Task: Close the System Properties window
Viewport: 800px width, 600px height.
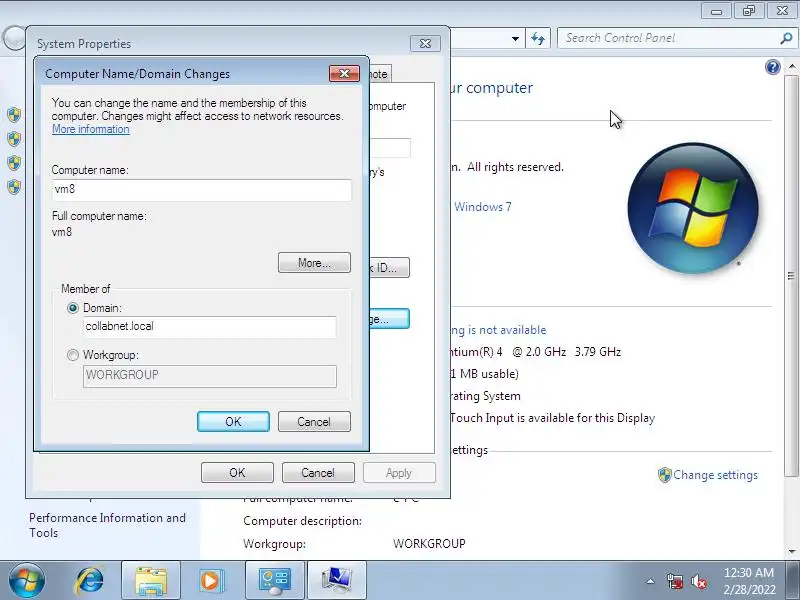Action: tap(425, 44)
